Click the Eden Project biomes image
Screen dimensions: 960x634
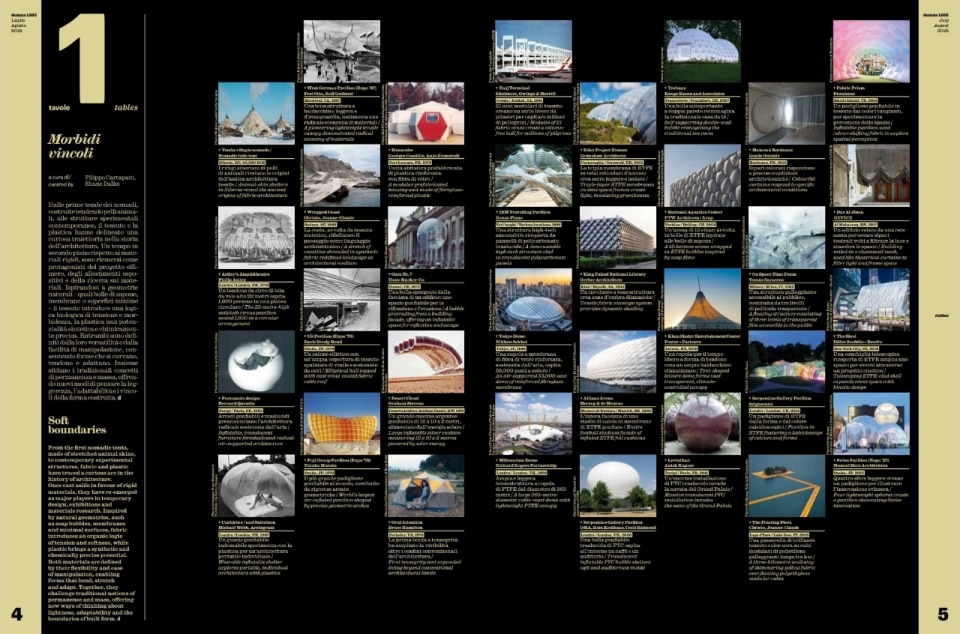[x=616, y=112]
